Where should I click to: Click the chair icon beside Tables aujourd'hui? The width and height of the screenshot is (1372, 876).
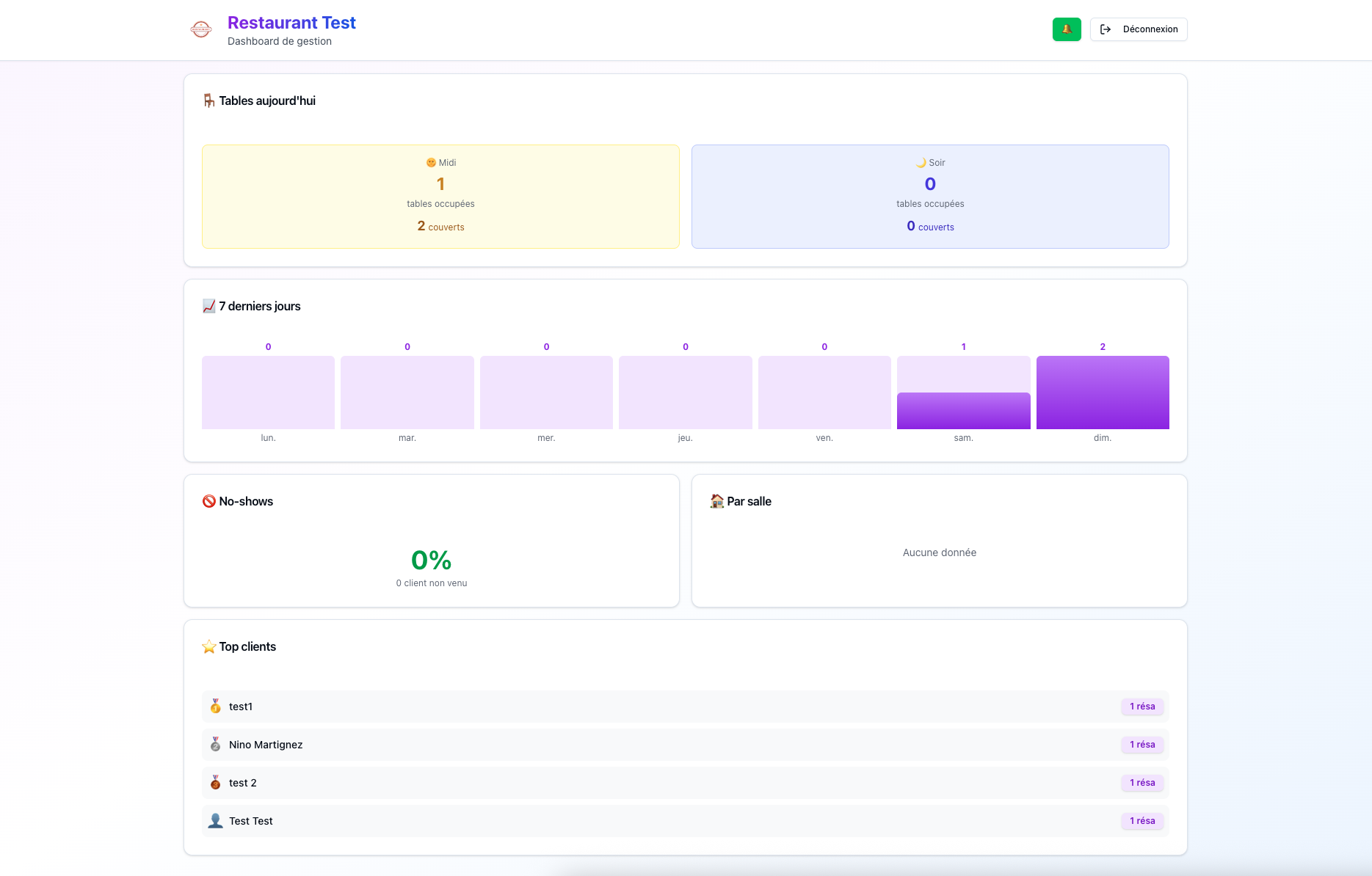[209, 101]
